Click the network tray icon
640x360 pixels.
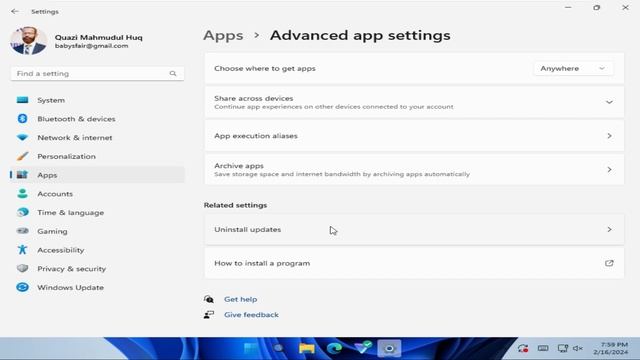click(x=563, y=348)
